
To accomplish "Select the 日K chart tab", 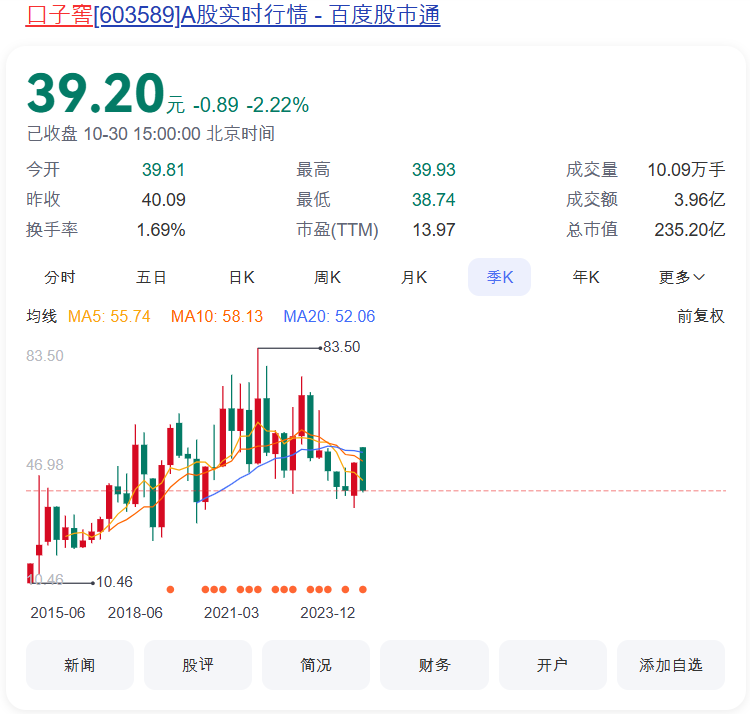I will point(242,277).
